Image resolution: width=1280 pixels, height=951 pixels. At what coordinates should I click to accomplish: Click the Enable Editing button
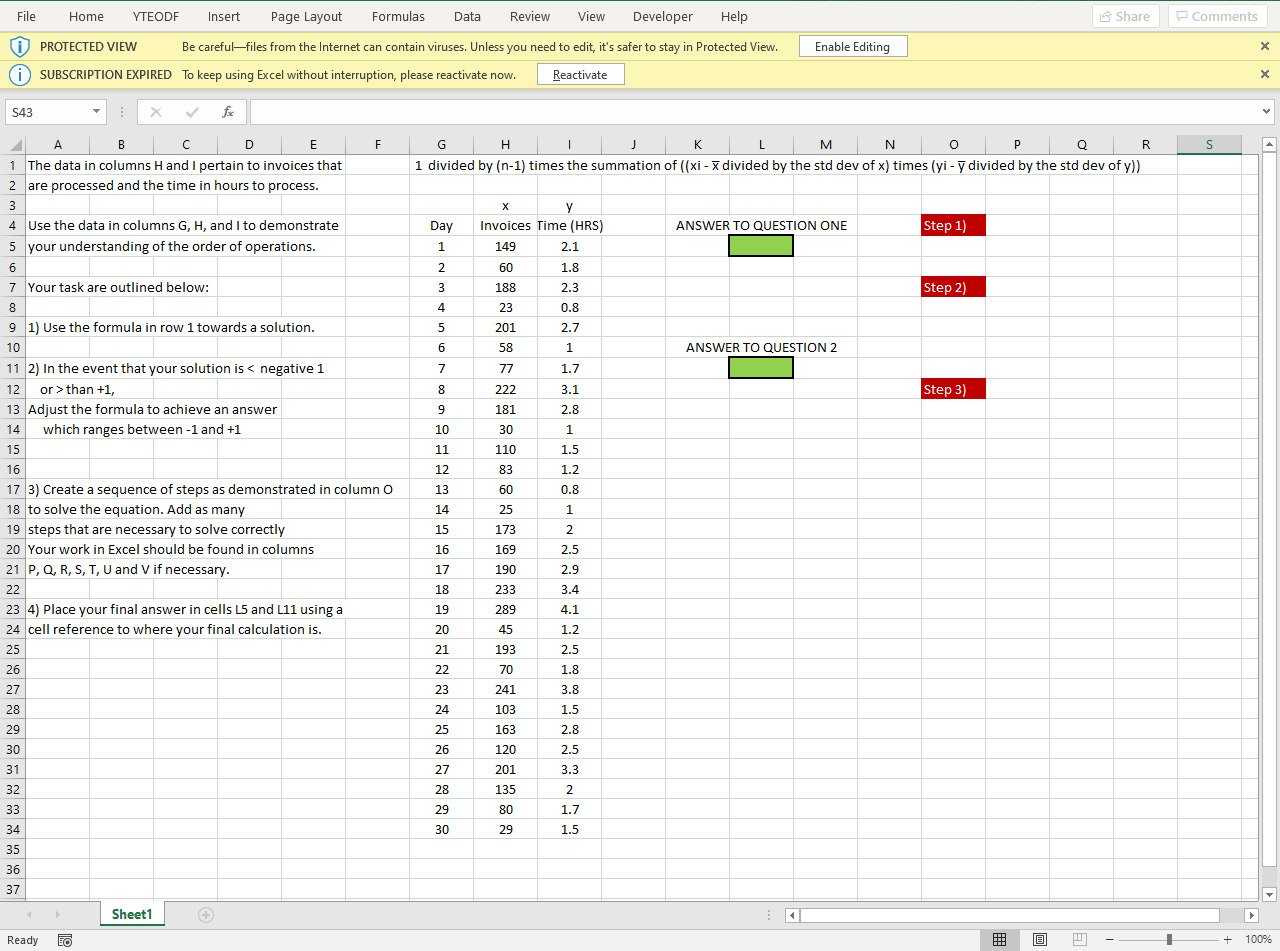tap(852, 45)
